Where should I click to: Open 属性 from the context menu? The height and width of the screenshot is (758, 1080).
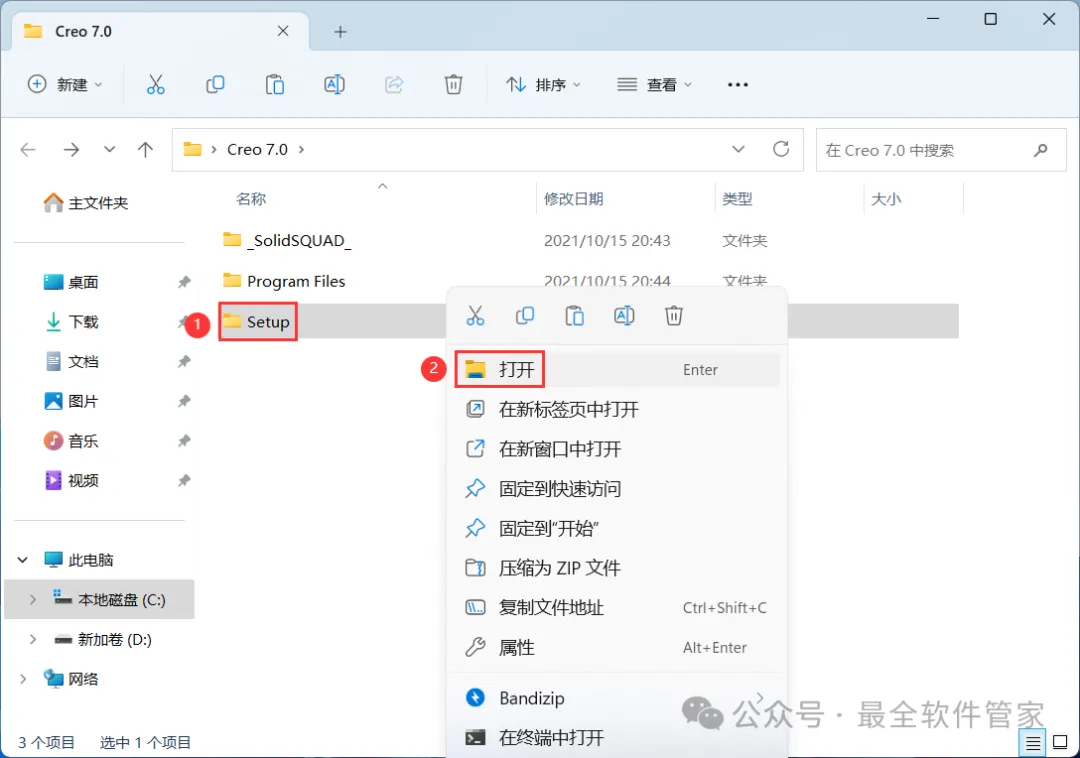coord(617,648)
